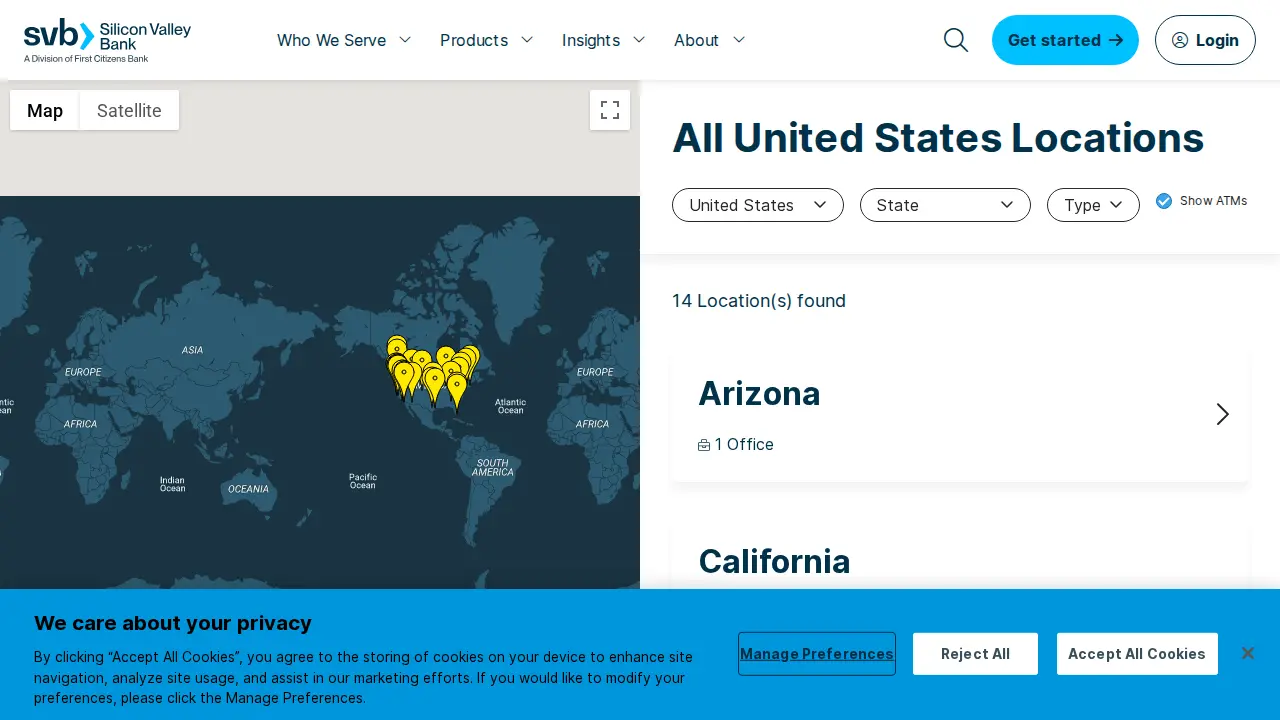Viewport: 1280px width, 720px height.
Task: Toggle the Show ATMs checkbox
Action: 1164,201
